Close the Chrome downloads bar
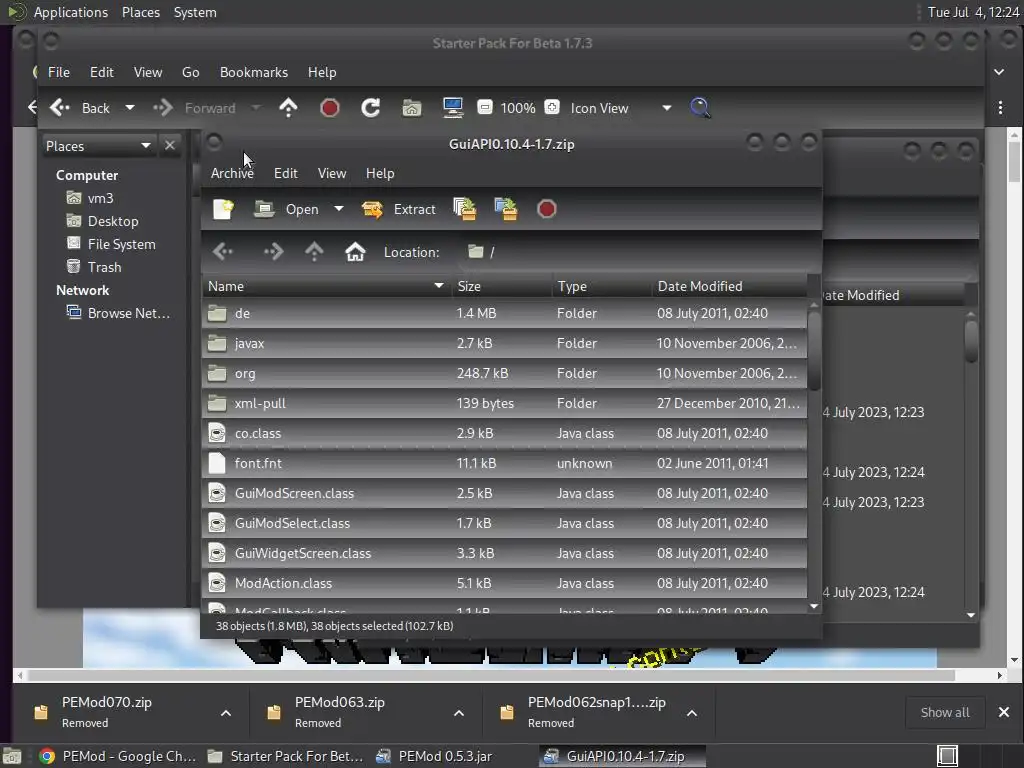Screen dimensions: 1024x768 1004,712
